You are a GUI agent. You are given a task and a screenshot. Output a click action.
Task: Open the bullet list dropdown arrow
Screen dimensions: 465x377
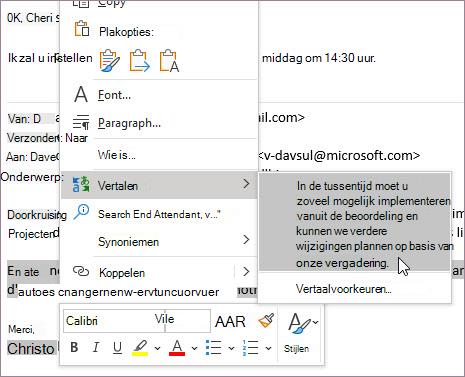pos(231,349)
